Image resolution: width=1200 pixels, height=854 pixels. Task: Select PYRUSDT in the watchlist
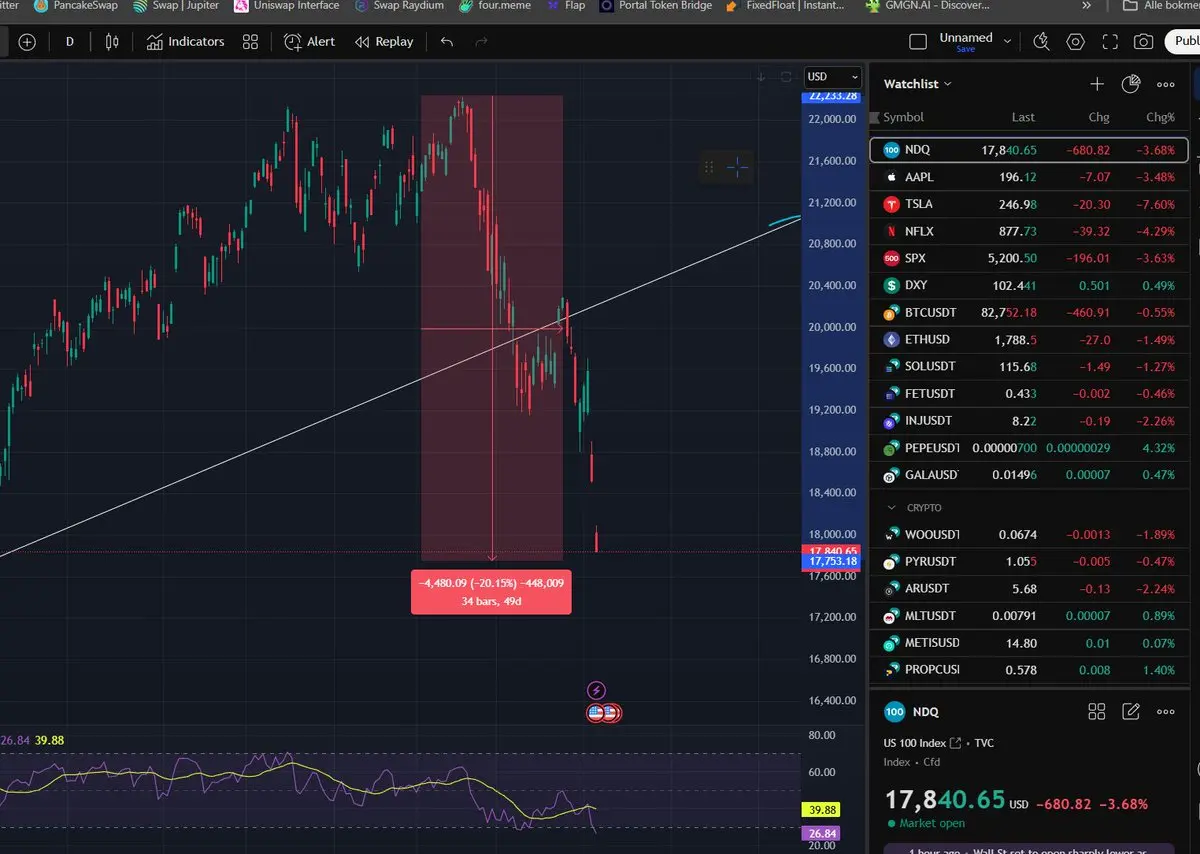1029,562
